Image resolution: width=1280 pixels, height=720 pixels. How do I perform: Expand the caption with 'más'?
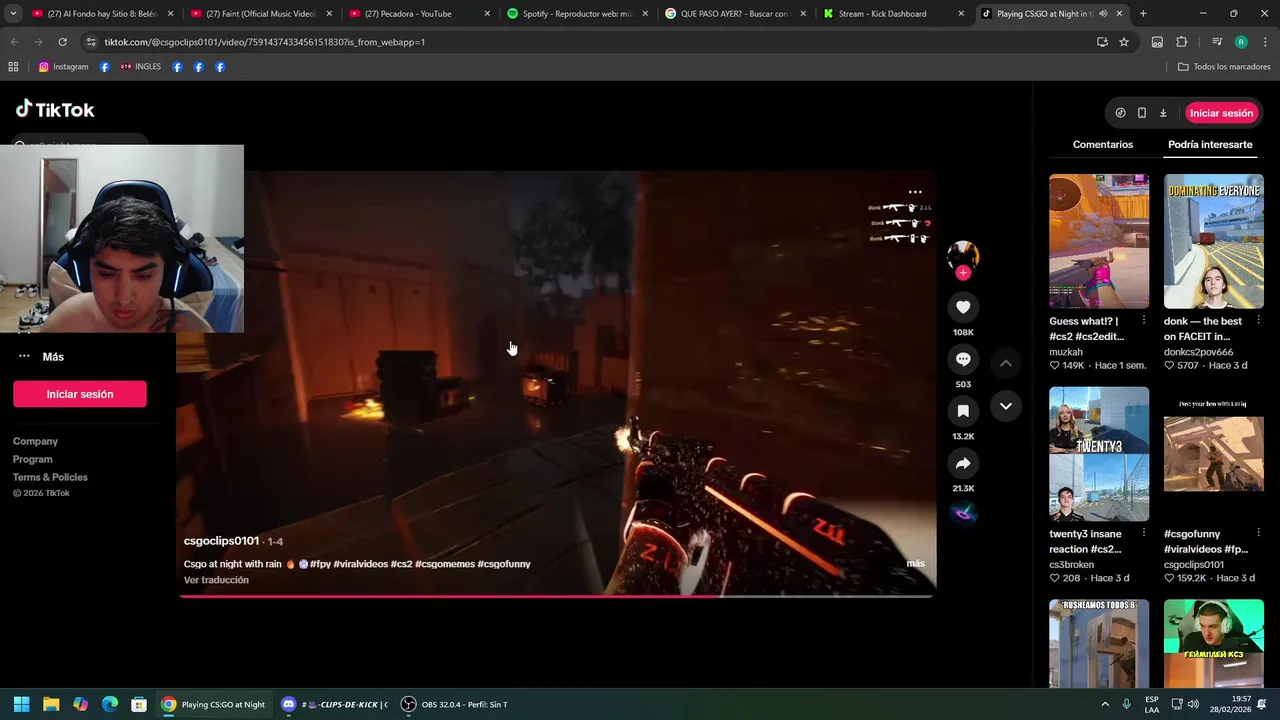(x=915, y=564)
